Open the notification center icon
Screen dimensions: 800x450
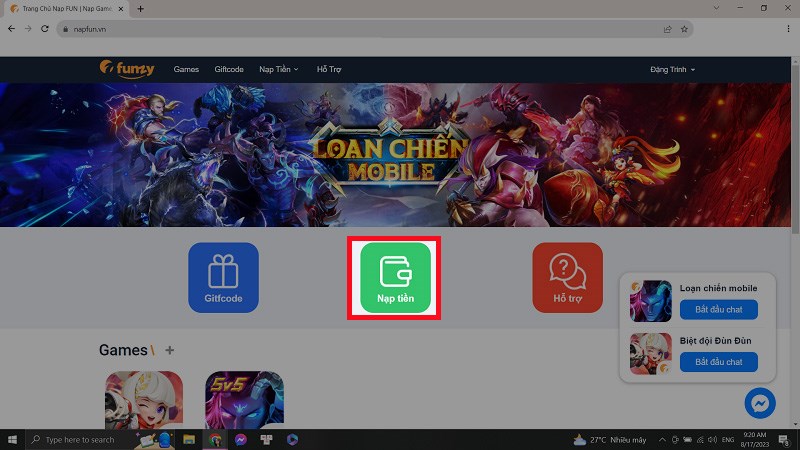click(784, 439)
